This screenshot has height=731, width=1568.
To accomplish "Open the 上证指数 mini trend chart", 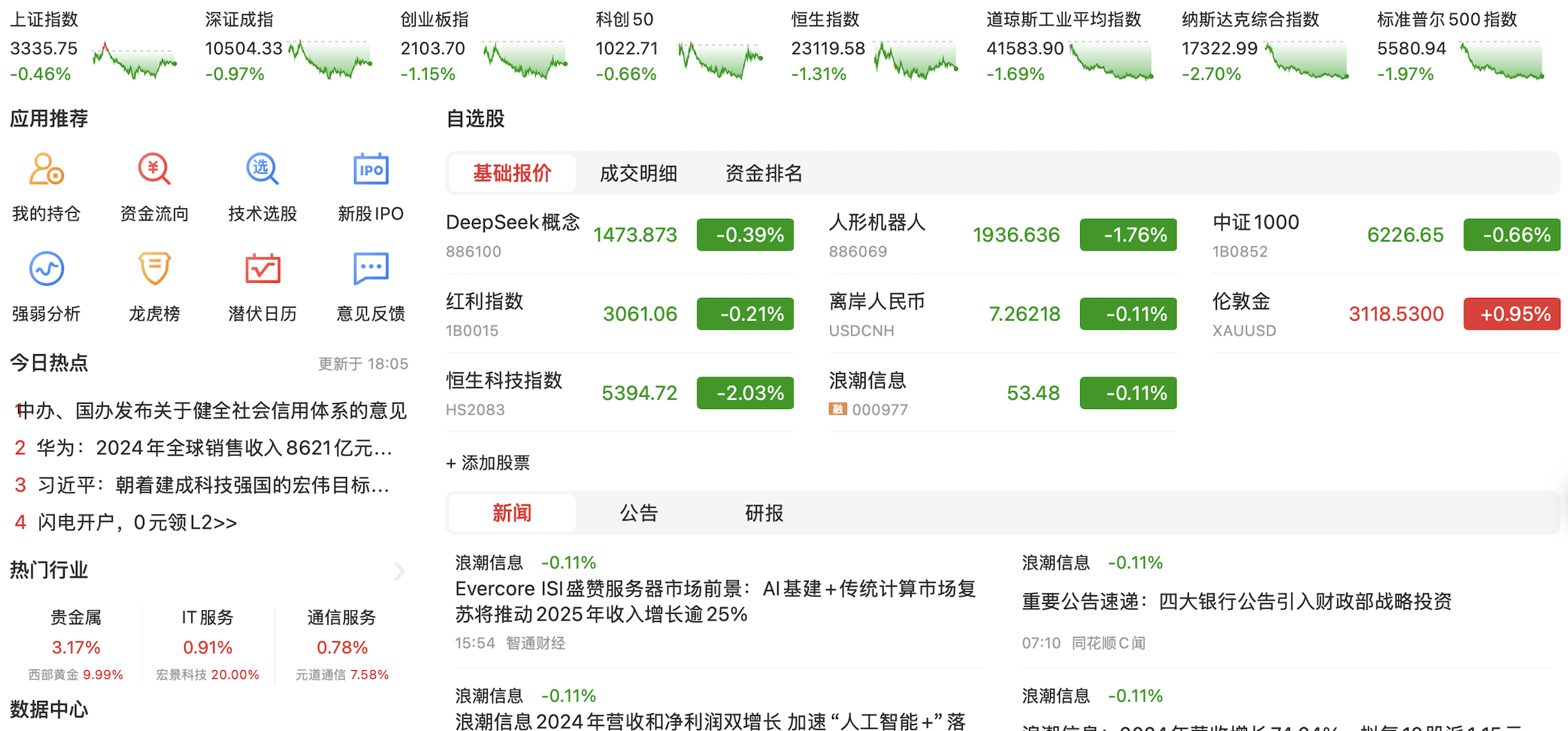I will pyautogui.click(x=135, y=60).
